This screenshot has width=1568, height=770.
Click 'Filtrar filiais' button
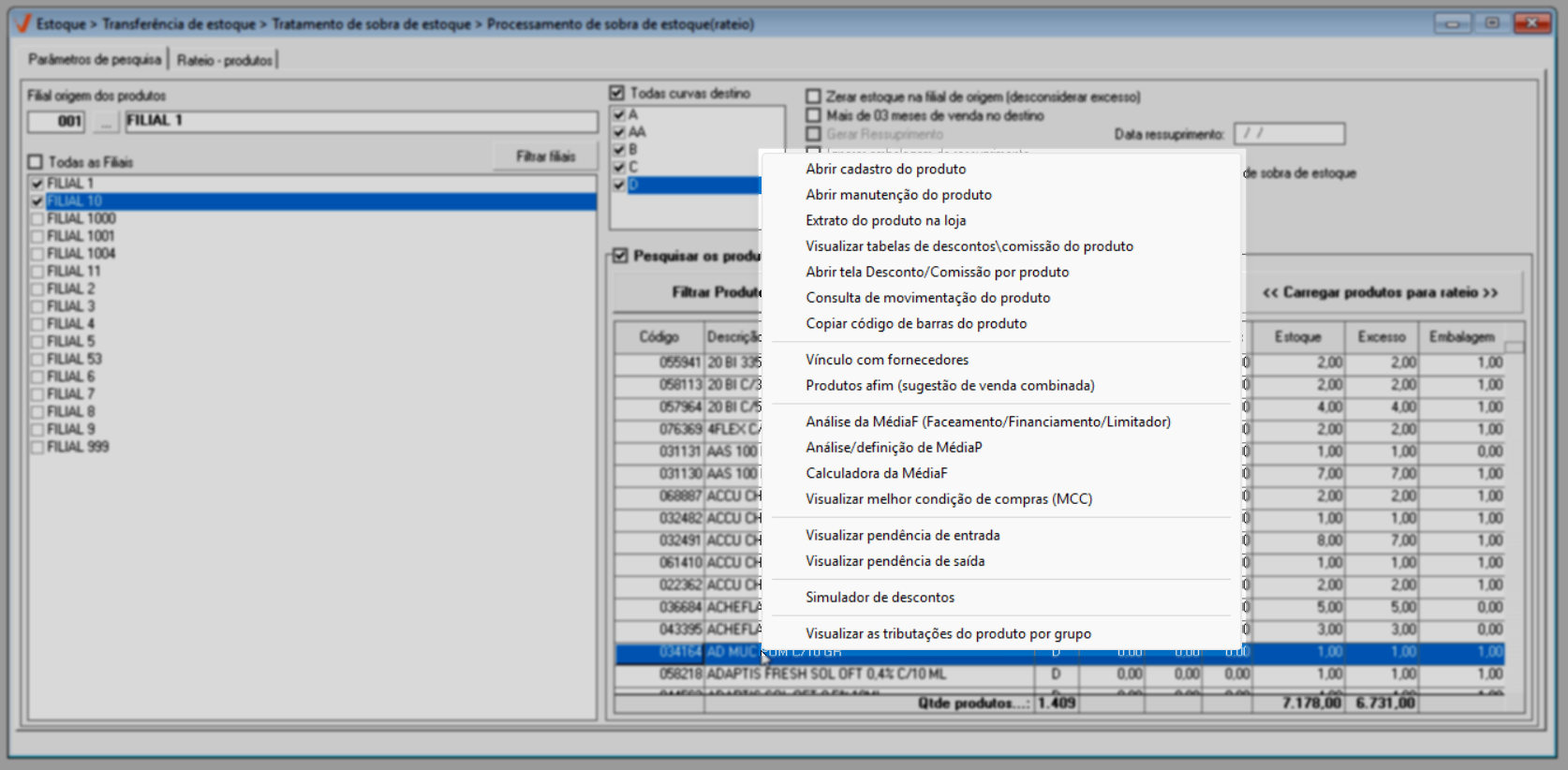pos(546,156)
